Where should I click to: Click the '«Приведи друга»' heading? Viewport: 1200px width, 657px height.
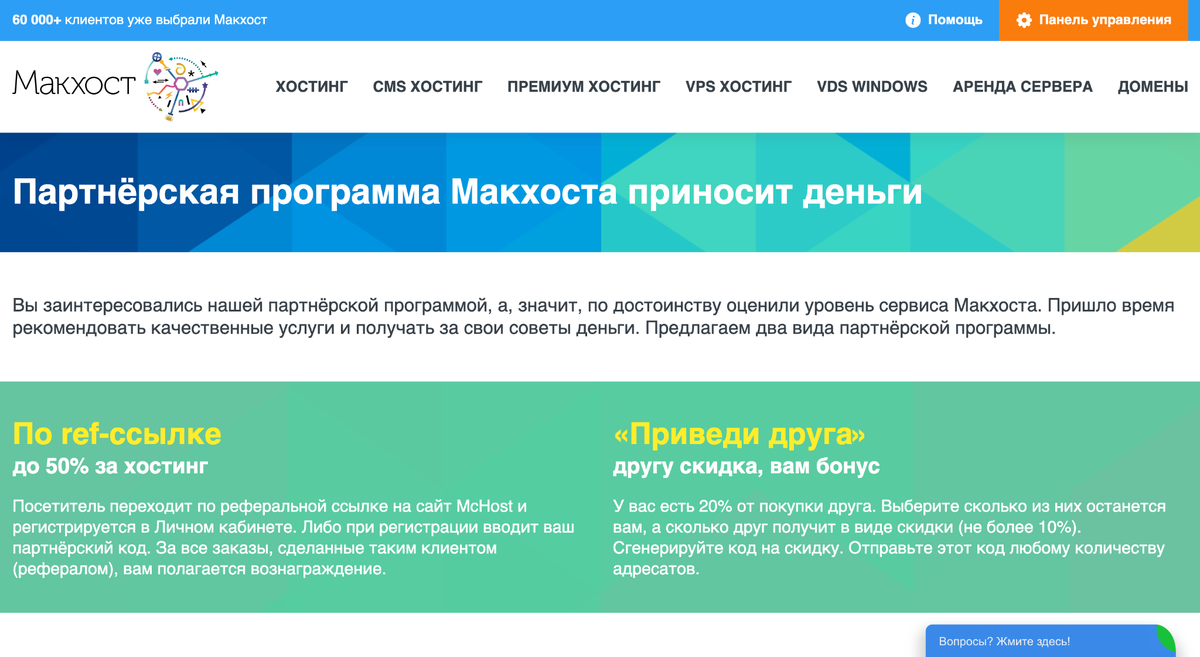739,433
